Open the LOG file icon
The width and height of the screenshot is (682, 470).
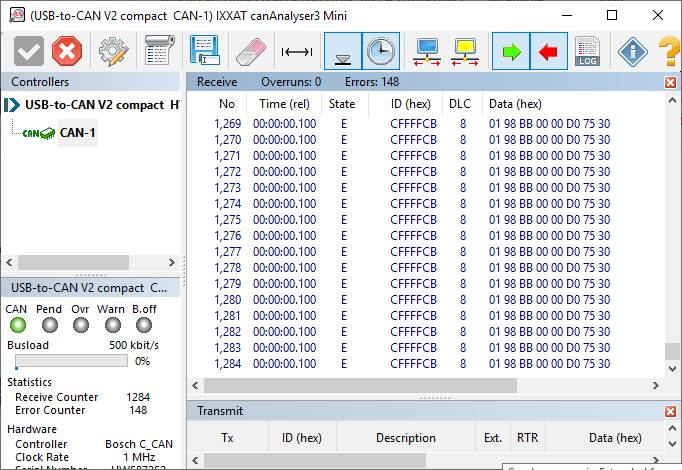[x=588, y=51]
